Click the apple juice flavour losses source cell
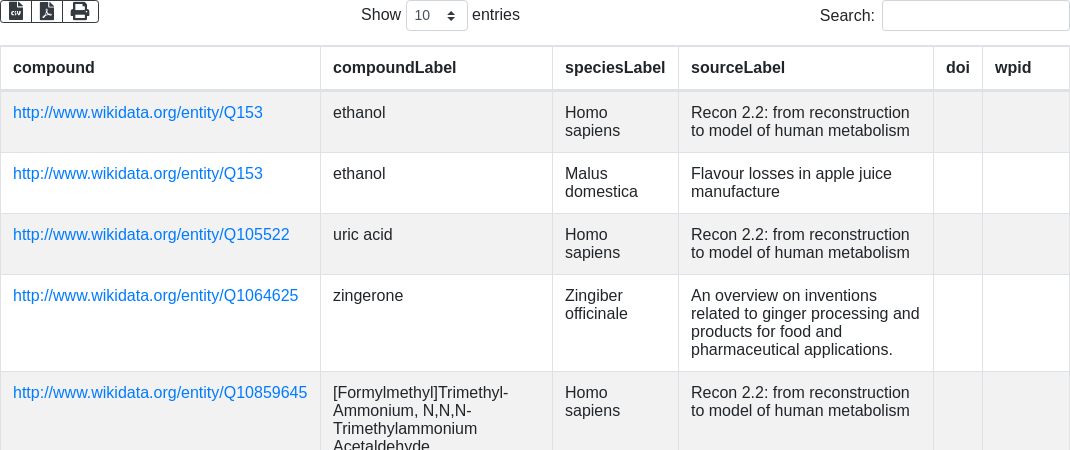1070x450 pixels. coord(791,183)
